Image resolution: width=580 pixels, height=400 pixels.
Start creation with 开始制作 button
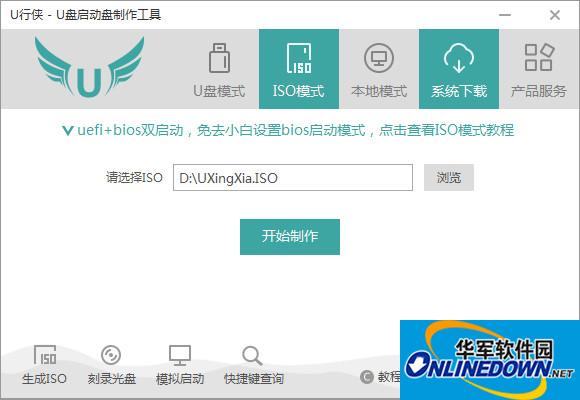290,237
